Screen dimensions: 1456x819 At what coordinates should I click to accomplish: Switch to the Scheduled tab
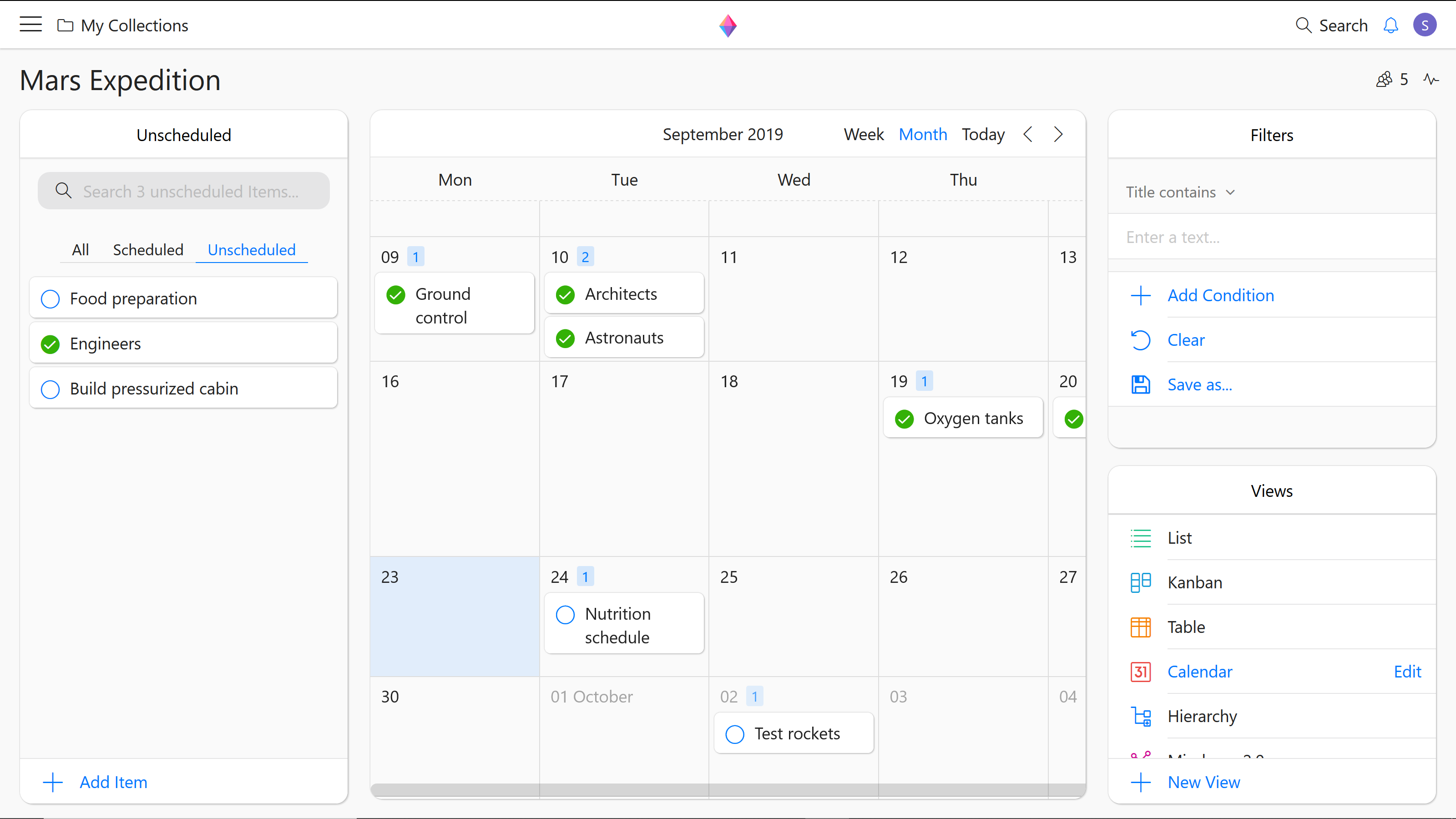(x=148, y=250)
